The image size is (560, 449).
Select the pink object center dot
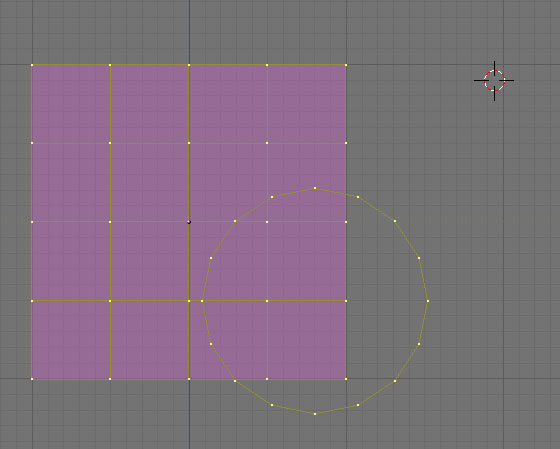click(189, 222)
